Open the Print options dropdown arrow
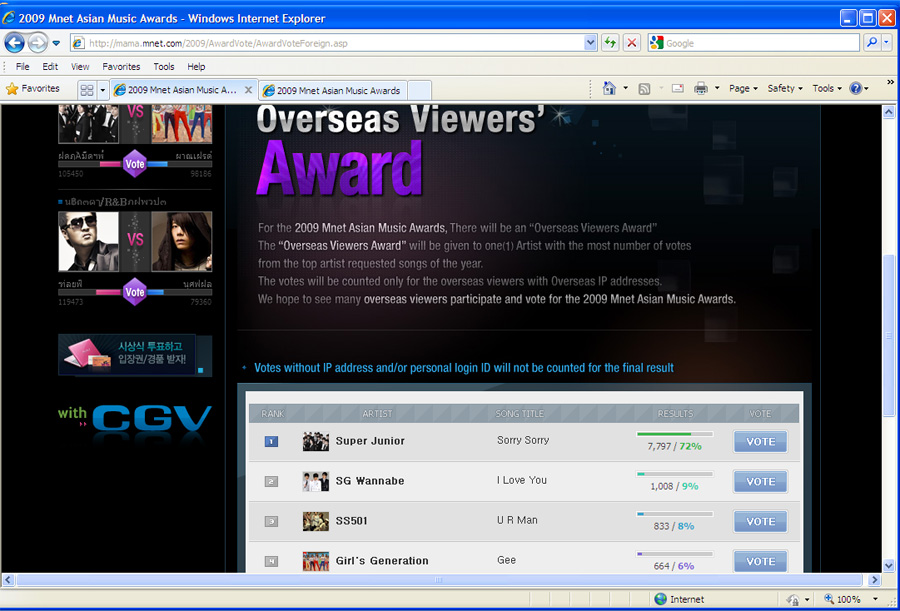Image resolution: width=900 pixels, height=611 pixels. [717, 88]
